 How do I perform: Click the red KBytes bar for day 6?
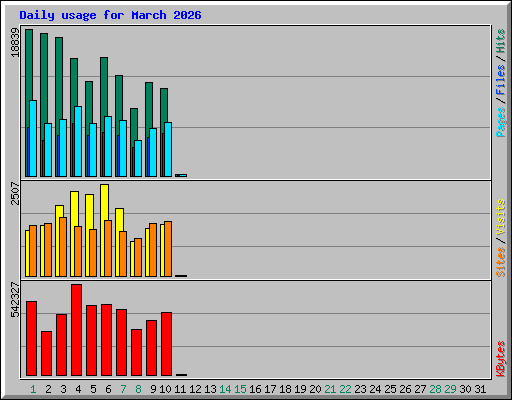click(106, 340)
